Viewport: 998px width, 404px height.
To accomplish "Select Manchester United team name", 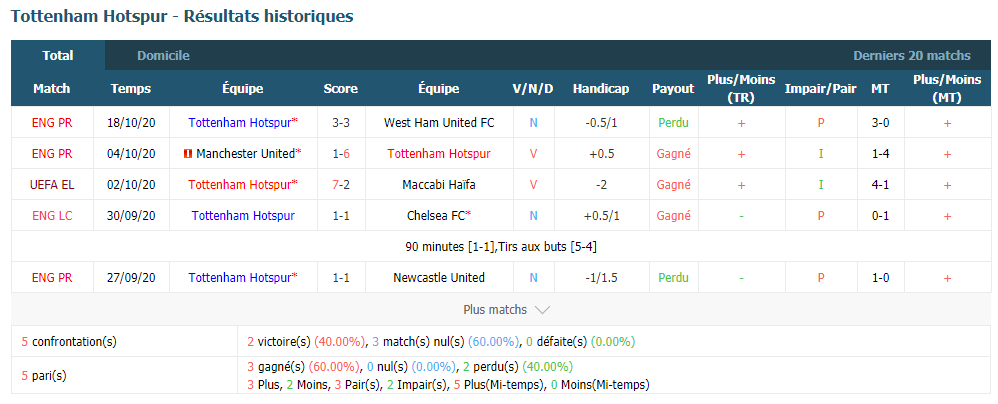I will pyautogui.click(x=246, y=154).
